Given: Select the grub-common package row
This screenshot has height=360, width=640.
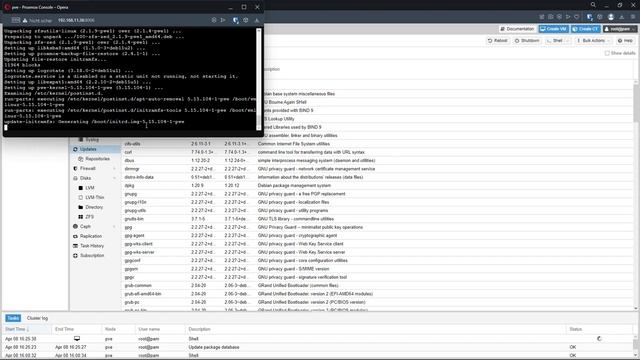Looking at the screenshot, I should click(x=378, y=286).
